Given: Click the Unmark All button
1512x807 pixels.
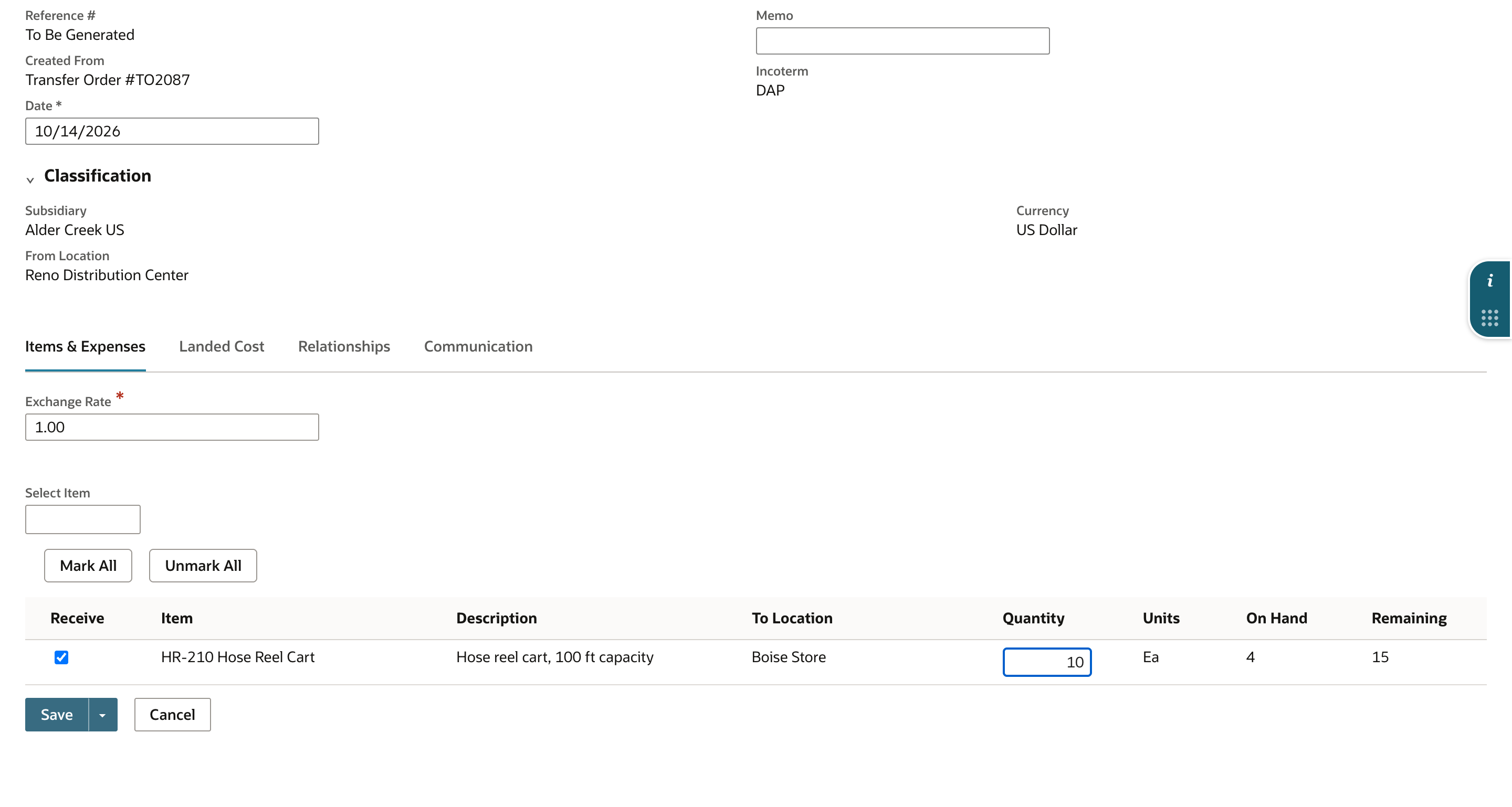Looking at the screenshot, I should 203,565.
